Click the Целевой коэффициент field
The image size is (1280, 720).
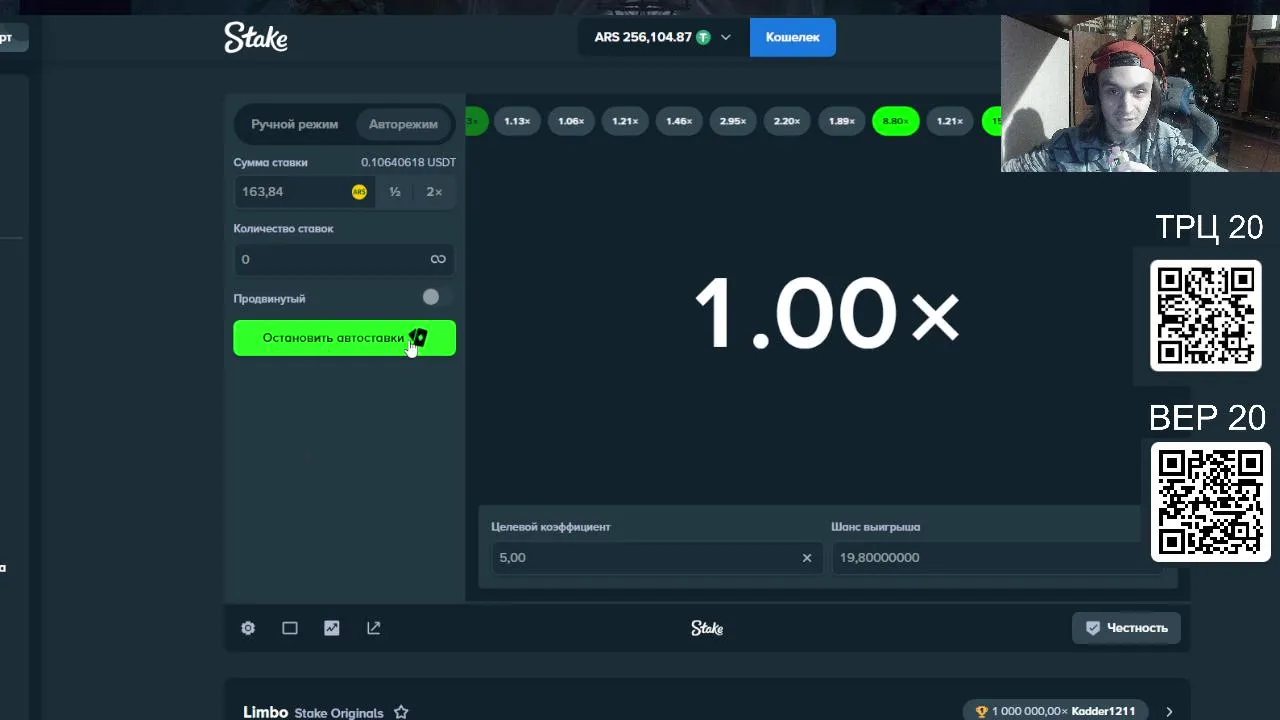[656, 558]
